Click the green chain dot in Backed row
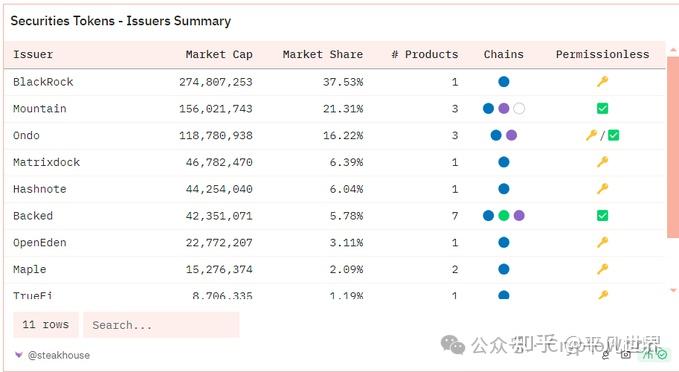The height and width of the screenshot is (372, 679). click(504, 215)
